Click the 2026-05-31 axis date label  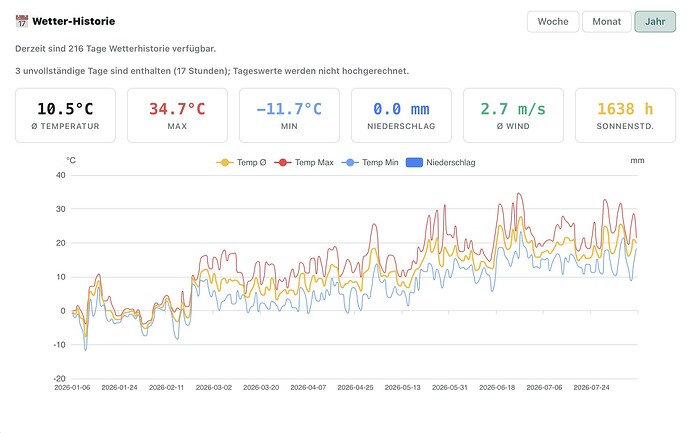click(x=450, y=388)
